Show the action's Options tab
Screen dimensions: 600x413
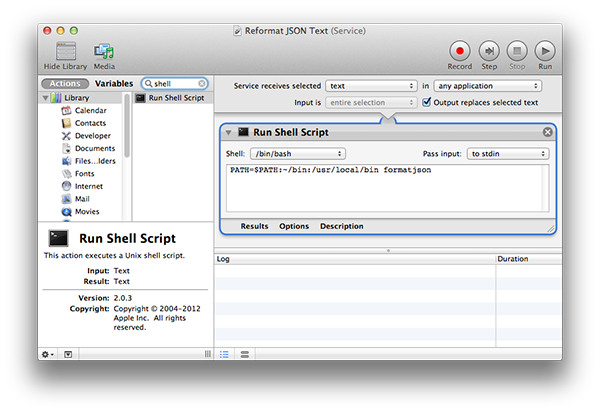click(294, 226)
